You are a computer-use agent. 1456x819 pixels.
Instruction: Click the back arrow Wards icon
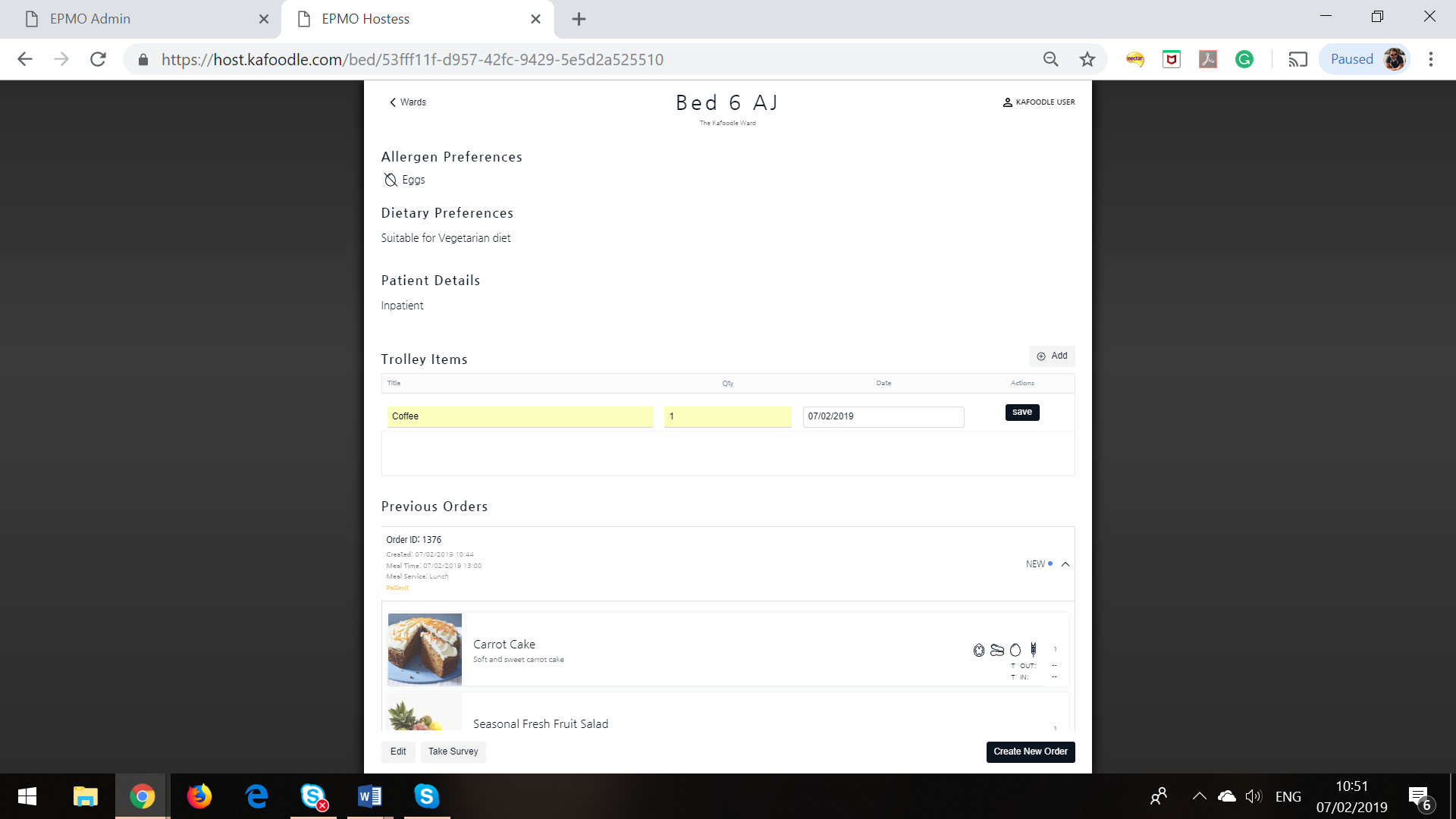pos(407,101)
